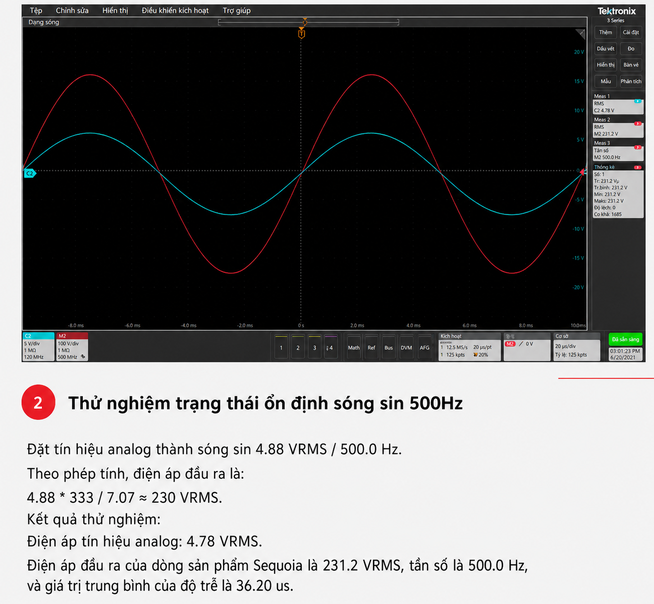Click the Bản vẽ button

click(631, 65)
